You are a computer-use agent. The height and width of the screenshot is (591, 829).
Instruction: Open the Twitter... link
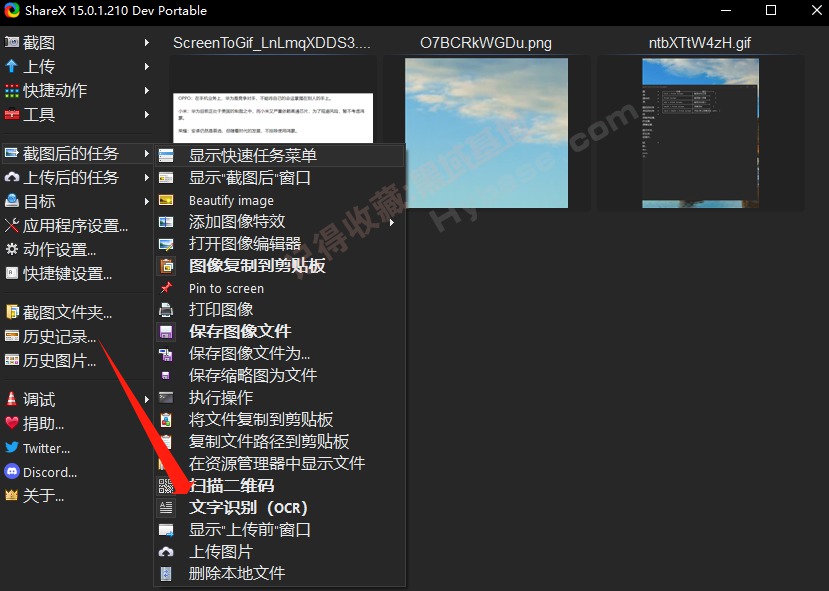pyautogui.click(x=47, y=448)
